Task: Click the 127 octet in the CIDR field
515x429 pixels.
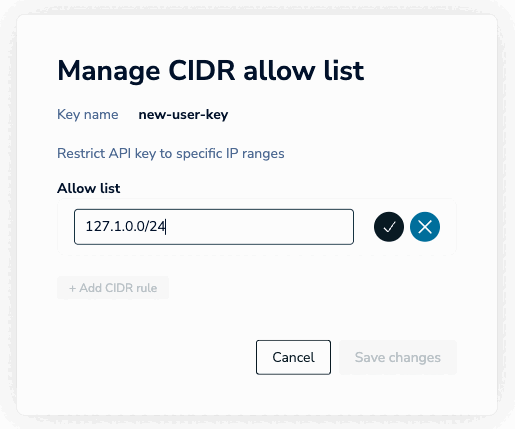Action: point(96,226)
